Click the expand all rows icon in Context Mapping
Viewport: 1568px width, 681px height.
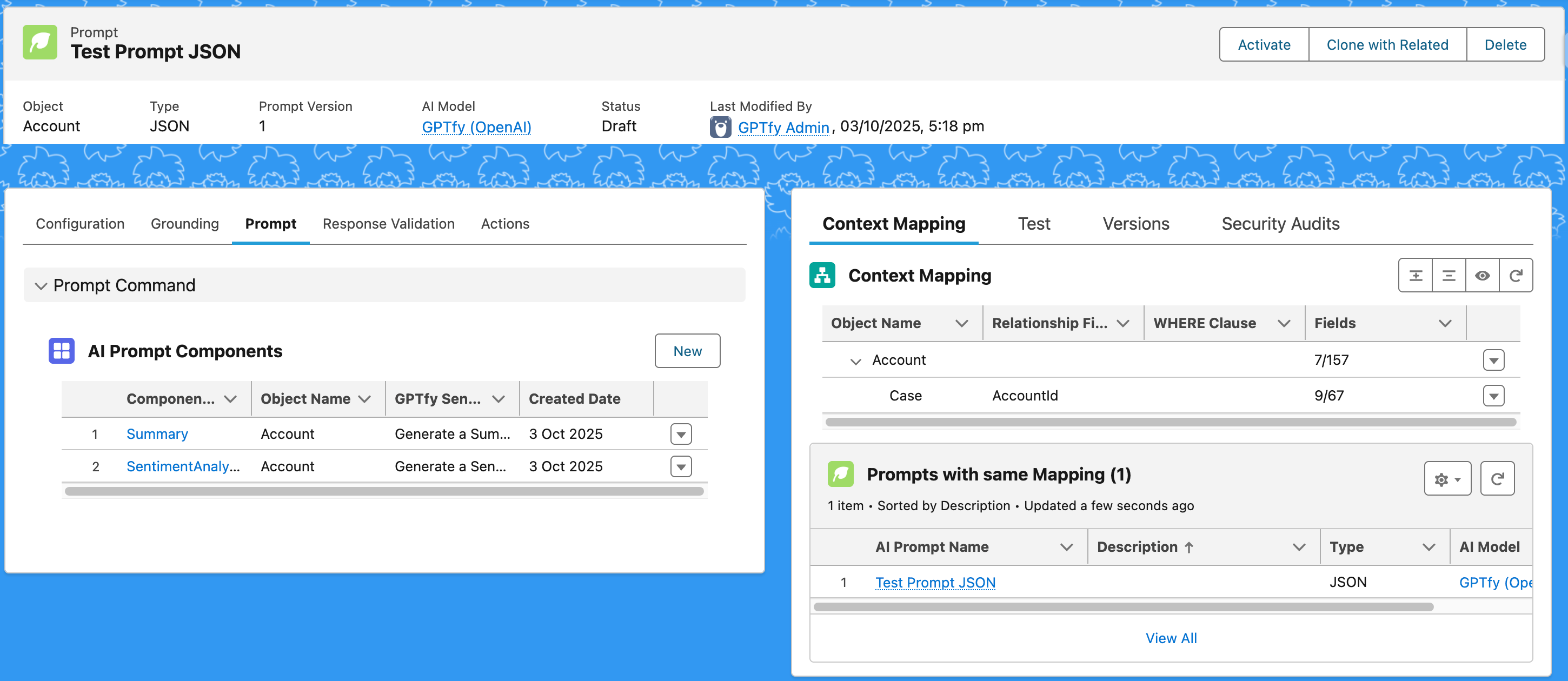click(x=1415, y=276)
